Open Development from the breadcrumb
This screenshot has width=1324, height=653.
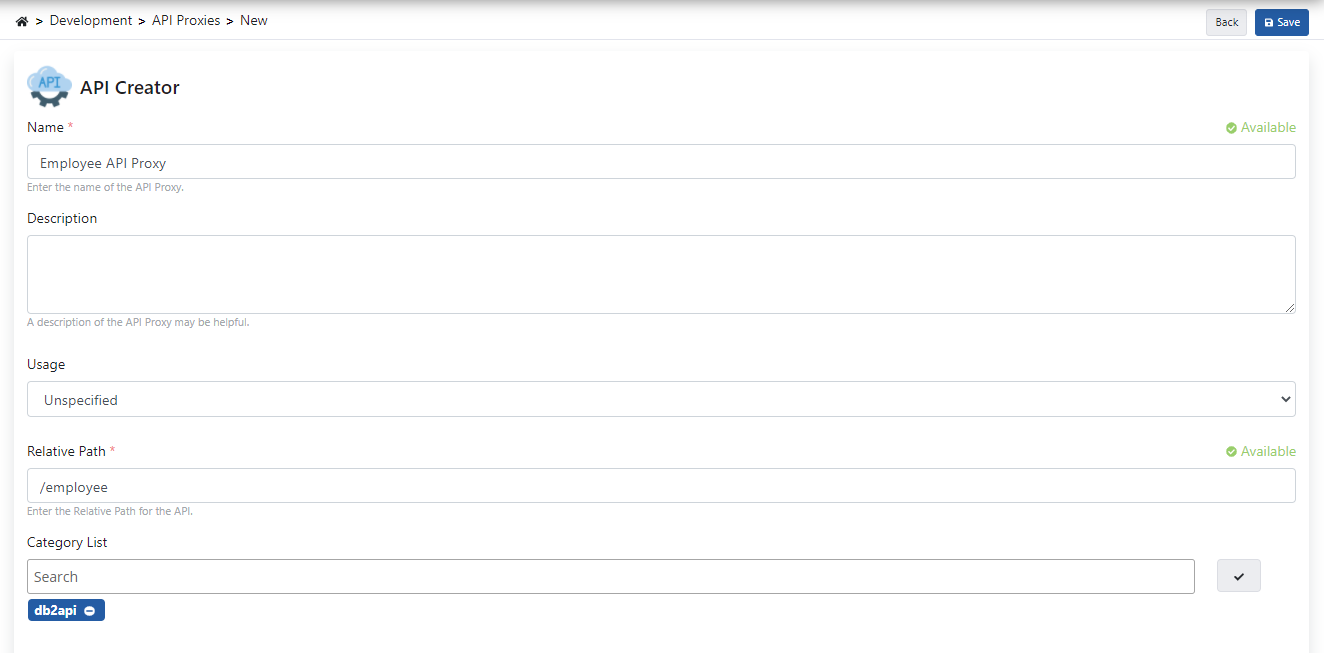pos(91,19)
